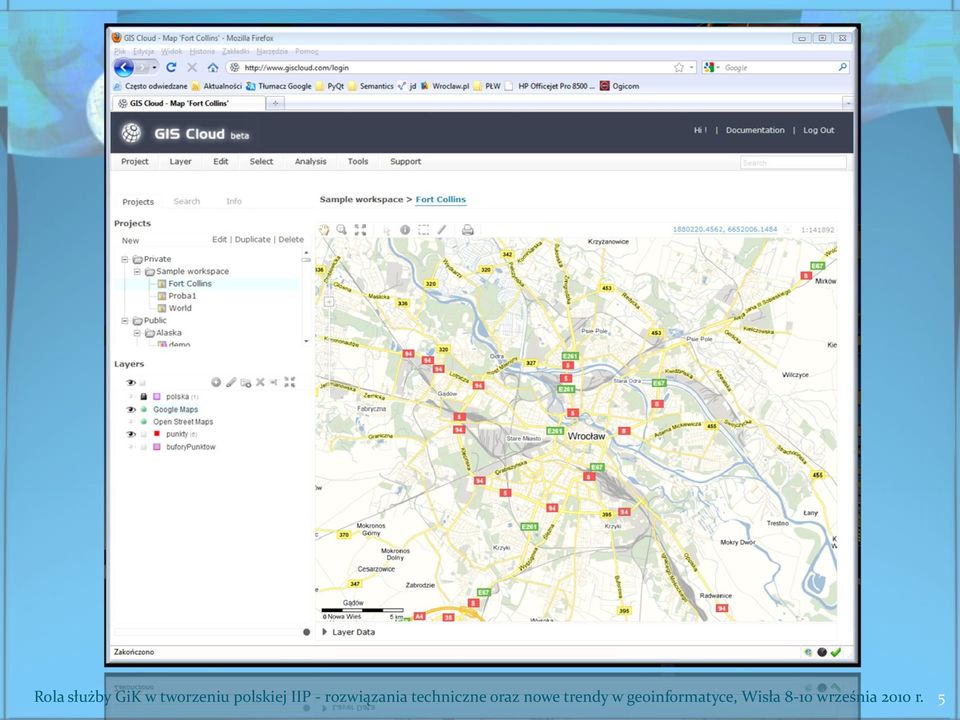The image size is (960, 720).
Task: Add a new layer with the plus icon
Action: [216, 382]
